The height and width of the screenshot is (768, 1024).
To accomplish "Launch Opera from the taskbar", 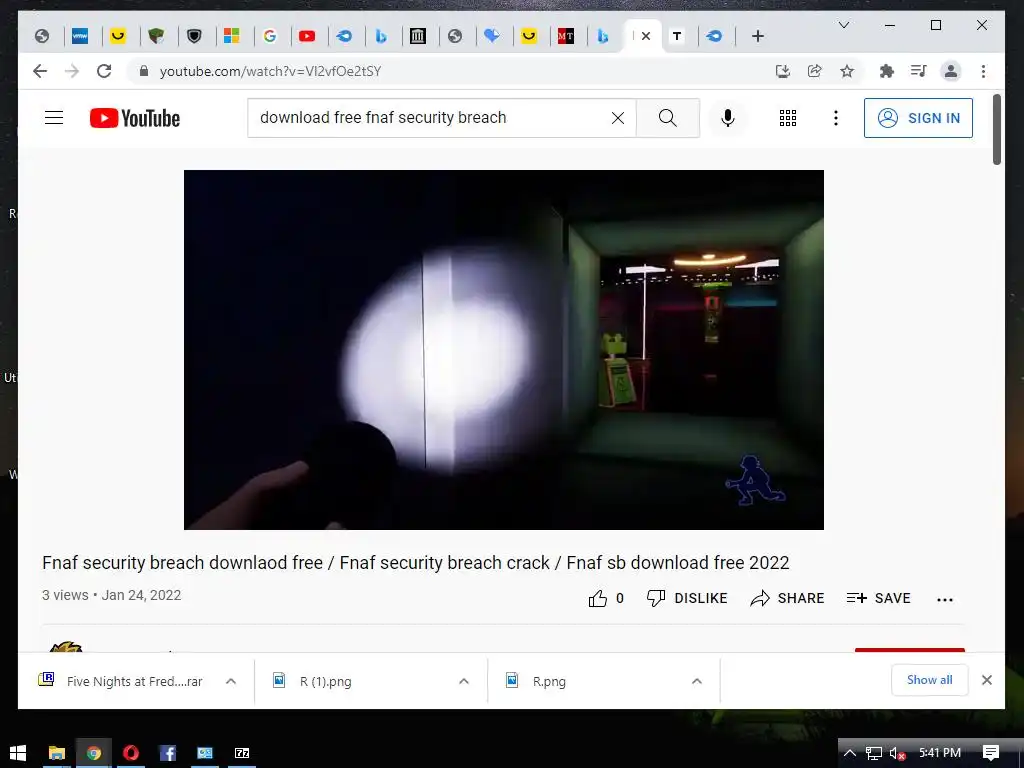I will pyautogui.click(x=131, y=753).
